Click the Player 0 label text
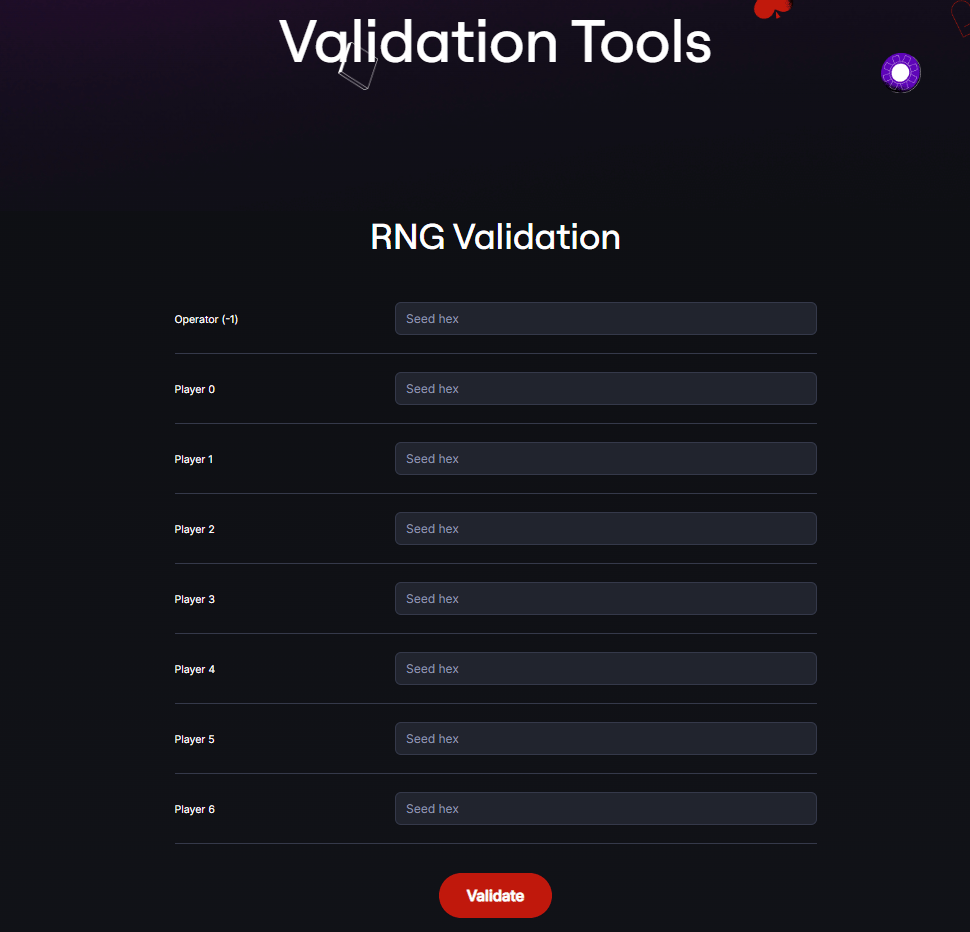Screen dimensions: 970x932 (x=194, y=390)
